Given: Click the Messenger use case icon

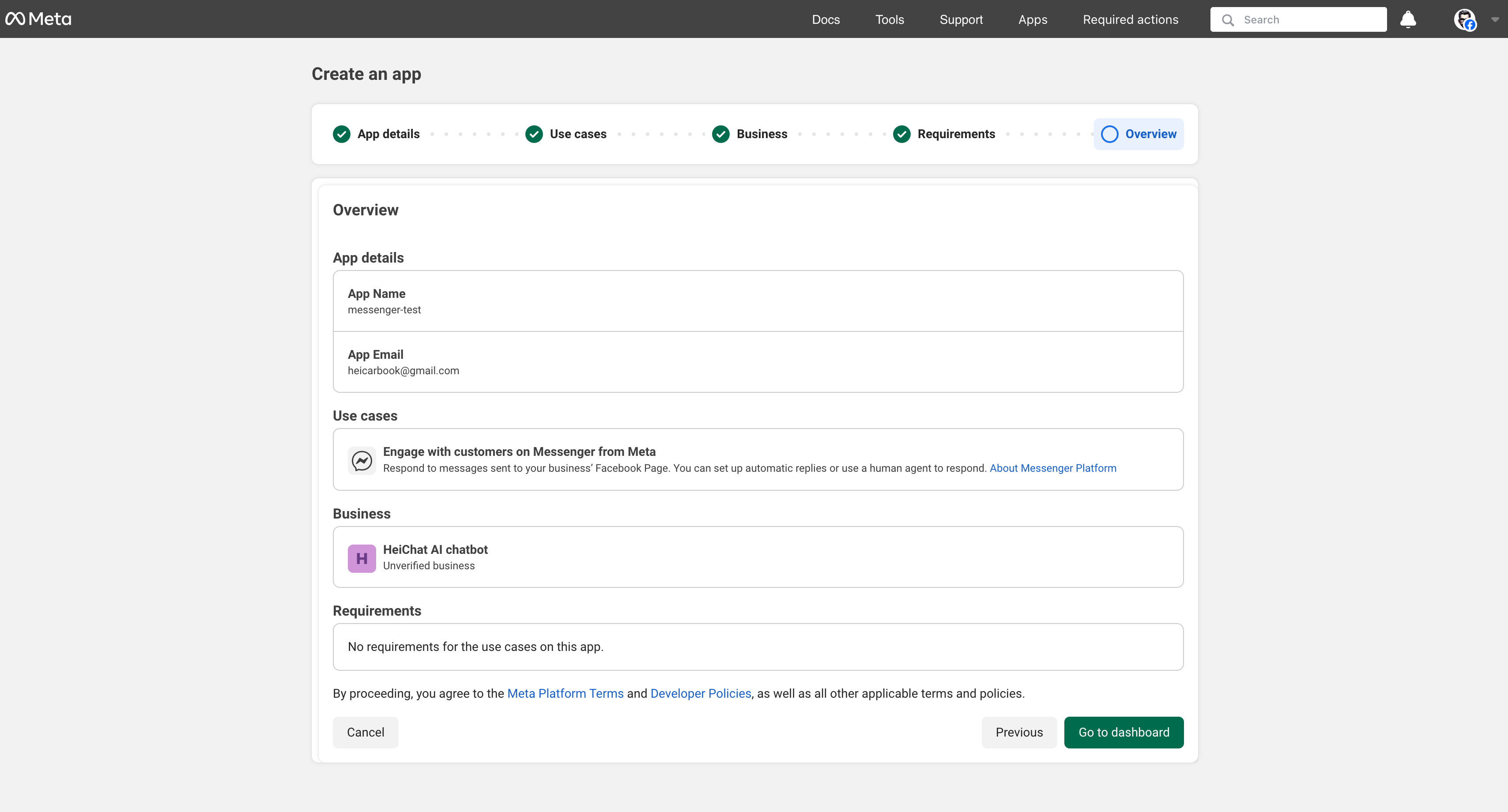Looking at the screenshot, I should click(x=362, y=460).
